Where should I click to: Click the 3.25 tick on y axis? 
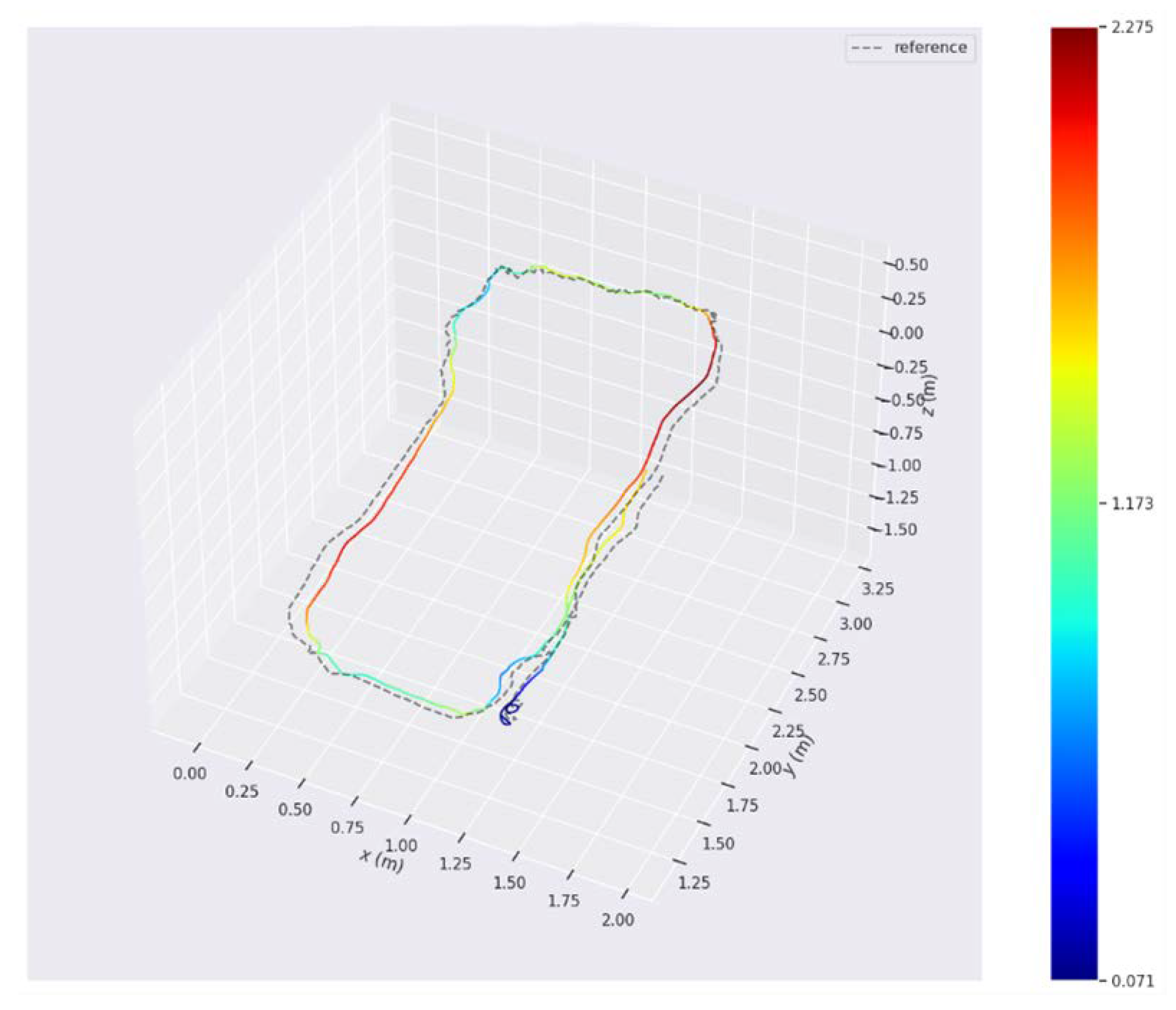878,588
